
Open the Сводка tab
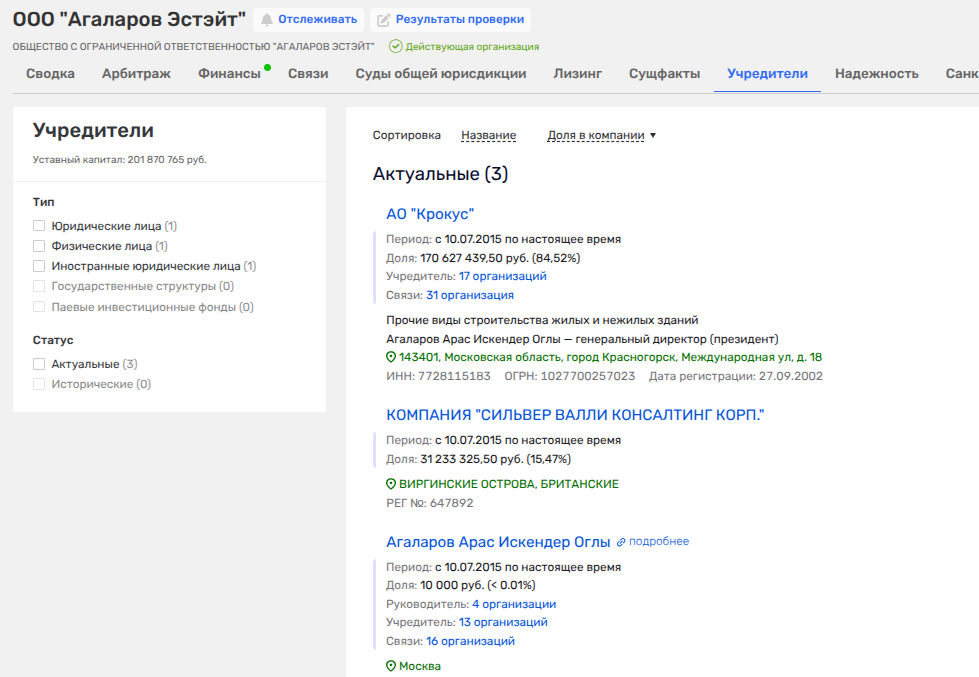(x=51, y=74)
